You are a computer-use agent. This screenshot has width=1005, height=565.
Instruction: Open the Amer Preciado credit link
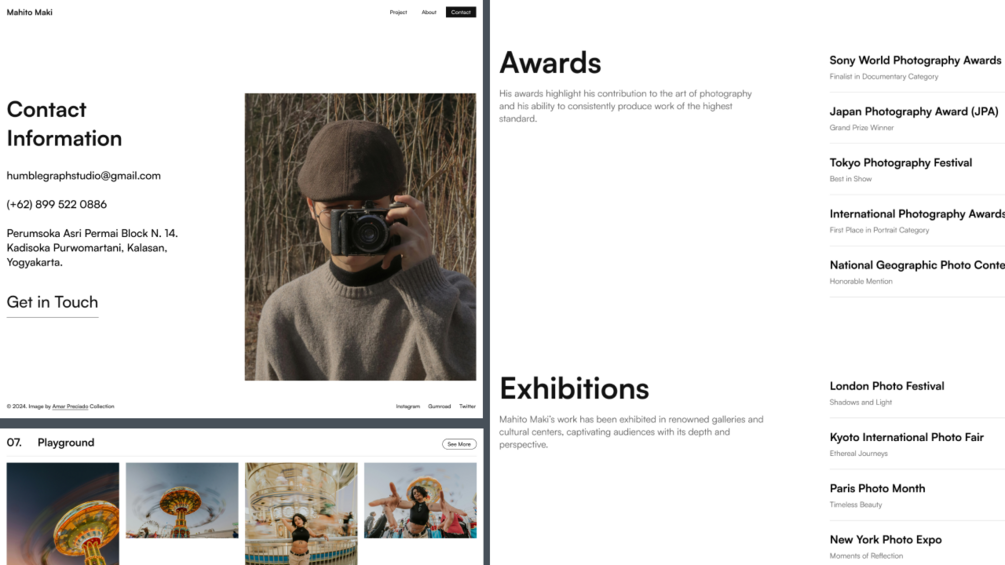[x=70, y=406]
